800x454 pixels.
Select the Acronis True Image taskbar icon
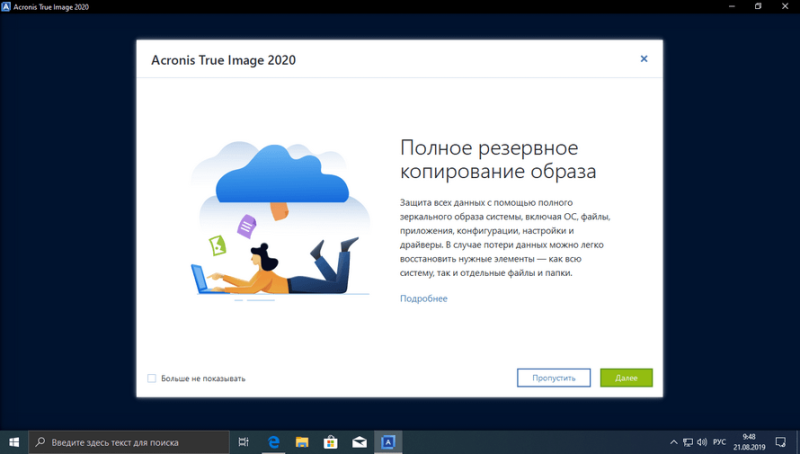coord(388,442)
